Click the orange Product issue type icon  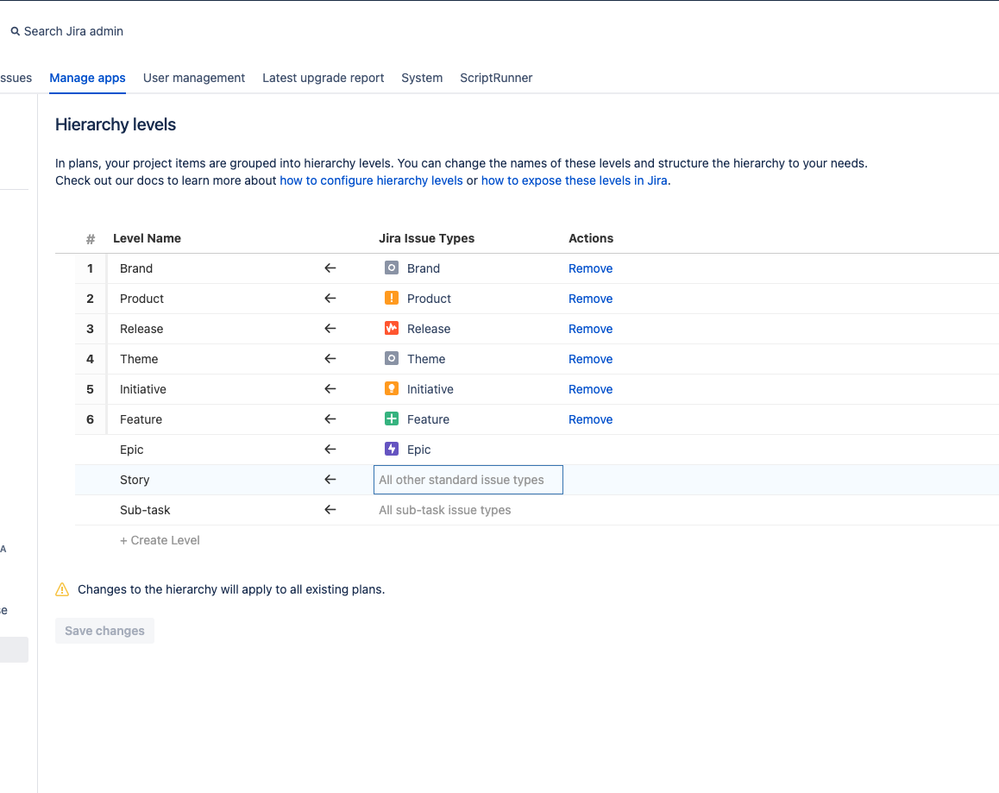click(391, 298)
